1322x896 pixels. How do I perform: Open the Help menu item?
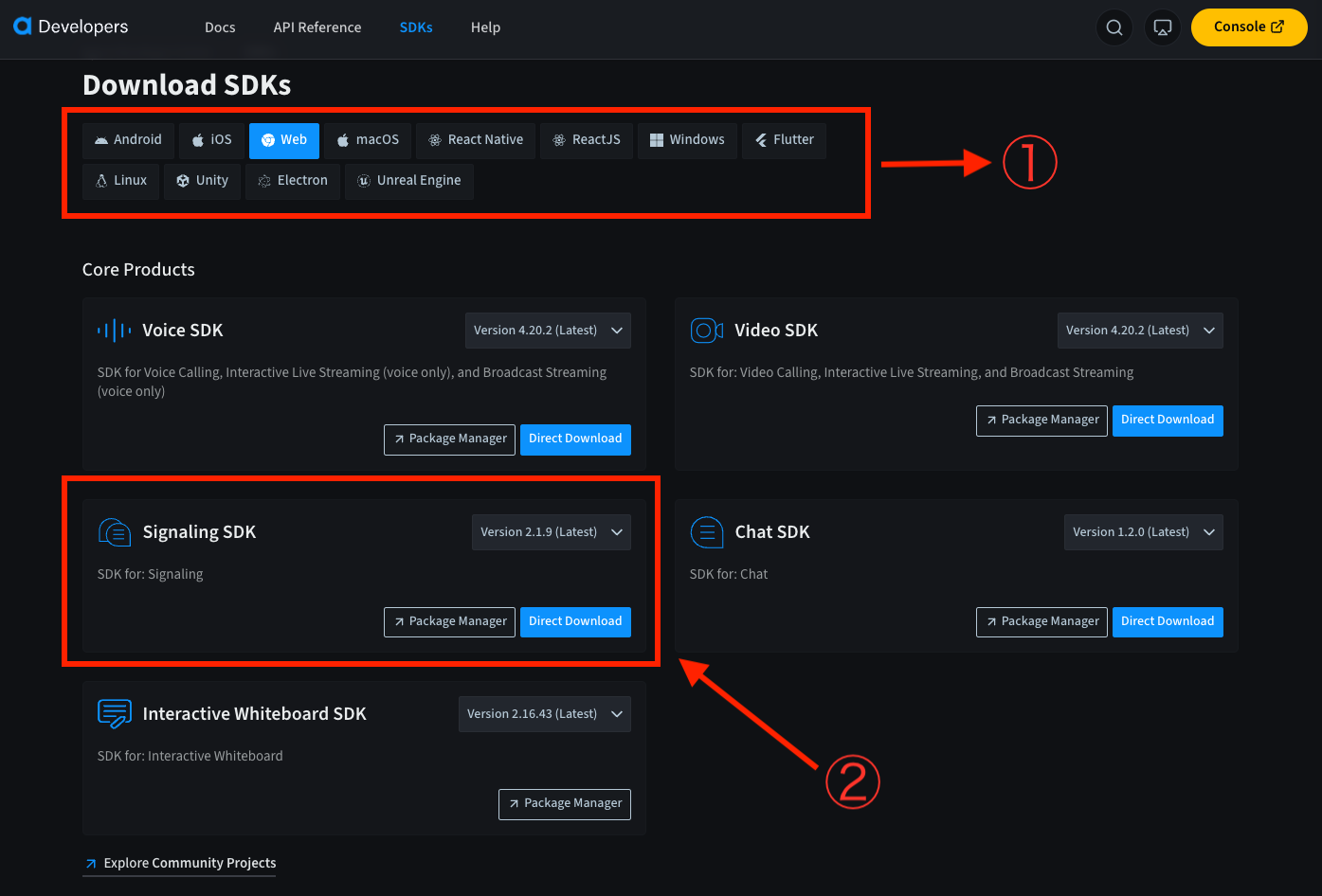(x=485, y=27)
